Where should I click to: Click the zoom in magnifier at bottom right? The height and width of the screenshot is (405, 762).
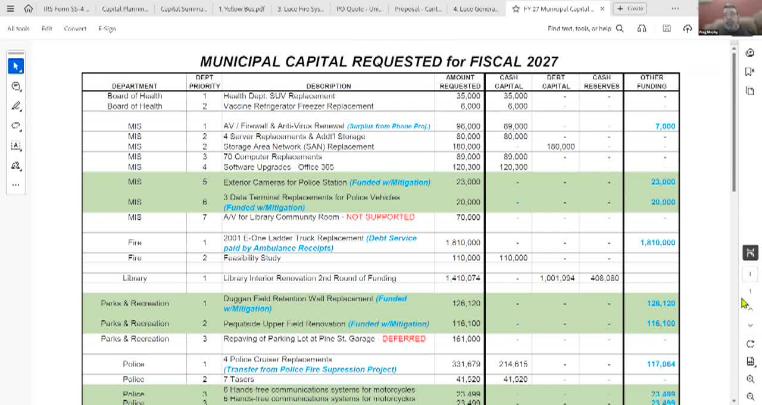pyautogui.click(x=750, y=380)
